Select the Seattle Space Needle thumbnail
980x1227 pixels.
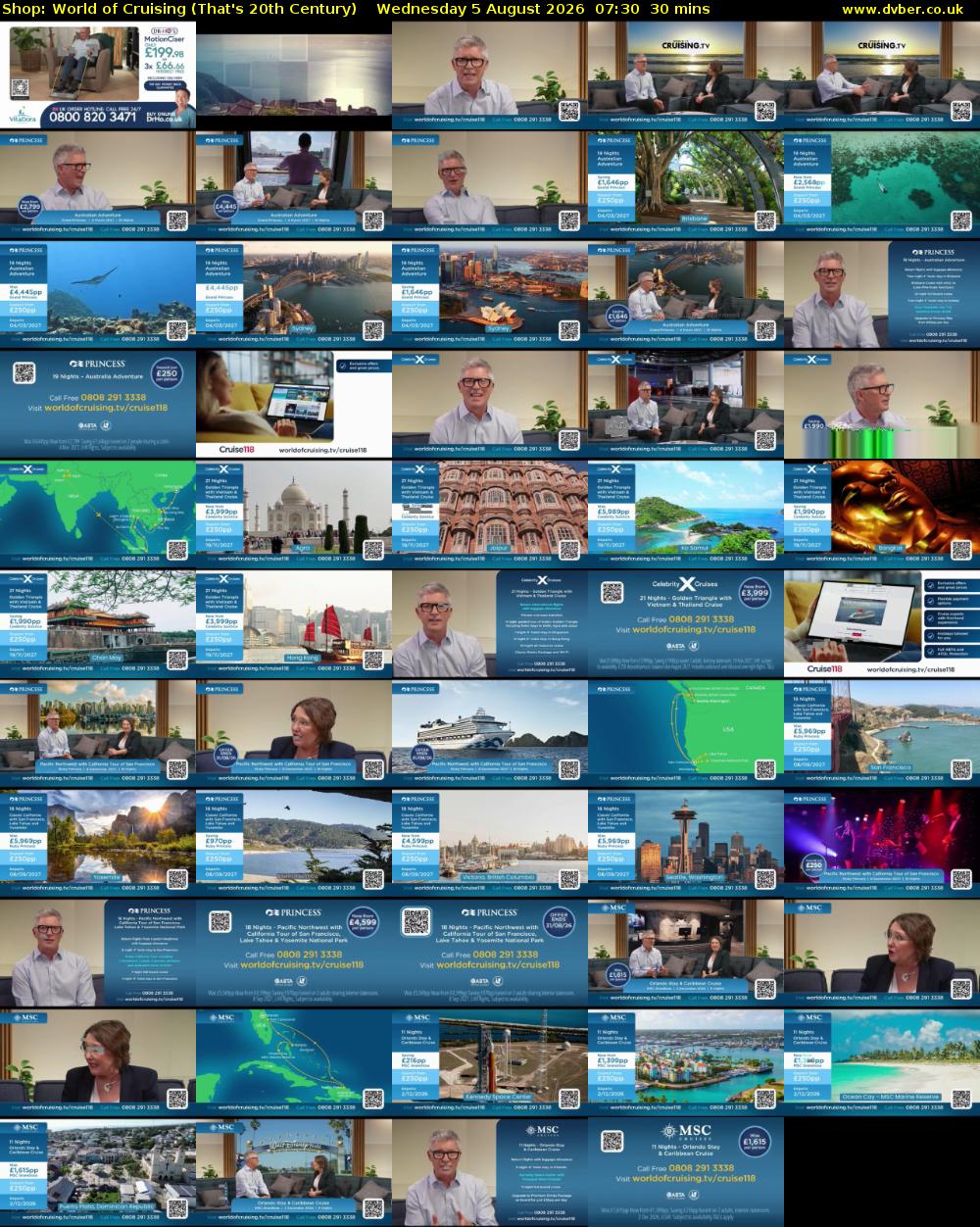coord(686,844)
